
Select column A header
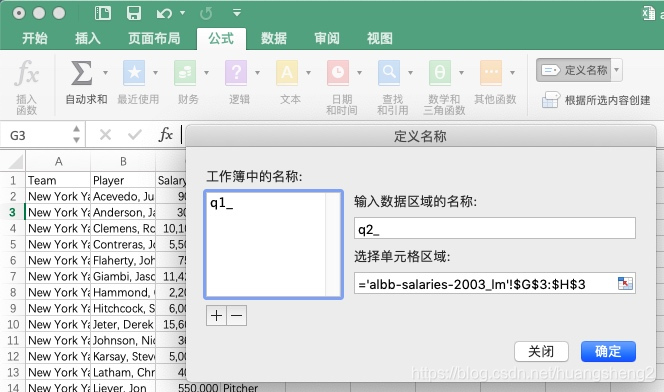(58, 162)
